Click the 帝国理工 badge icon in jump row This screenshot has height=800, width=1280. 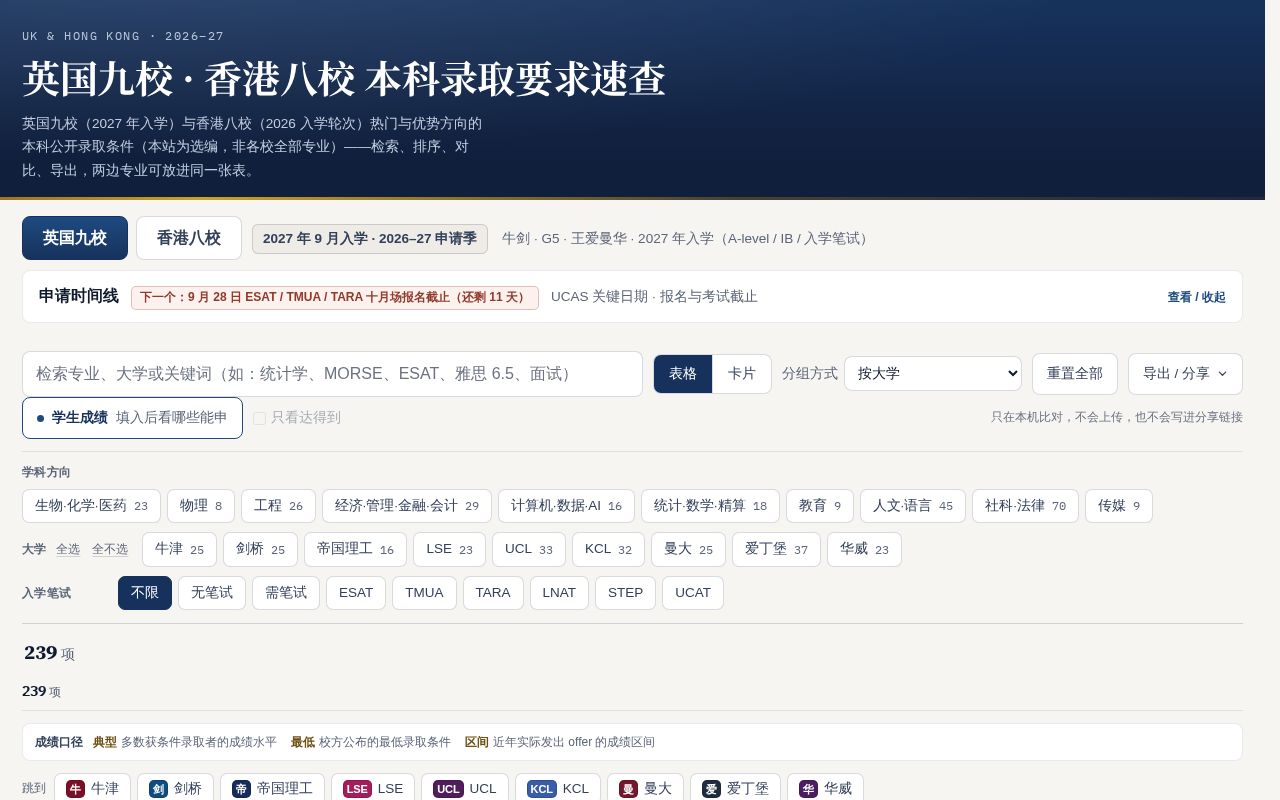click(x=242, y=789)
